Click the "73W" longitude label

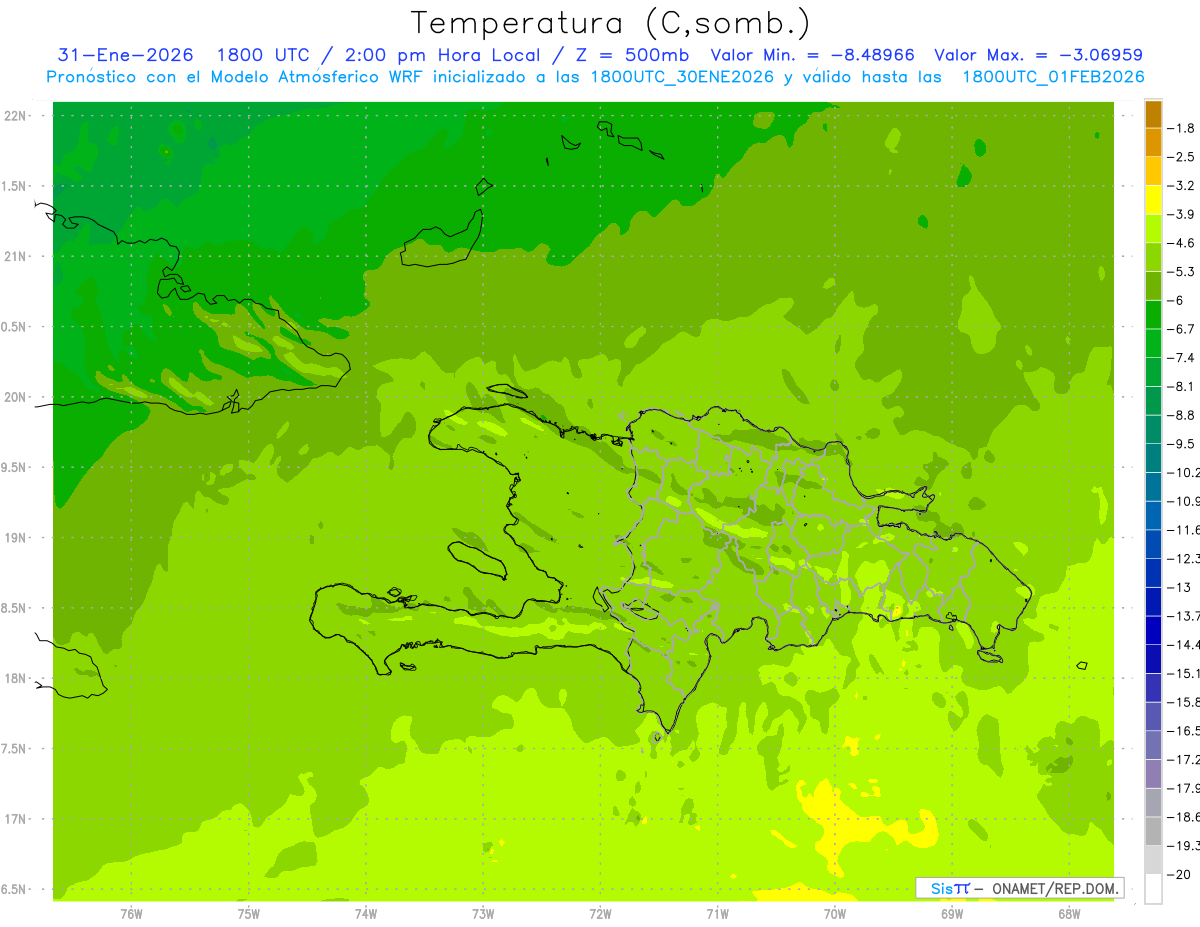click(483, 914)
